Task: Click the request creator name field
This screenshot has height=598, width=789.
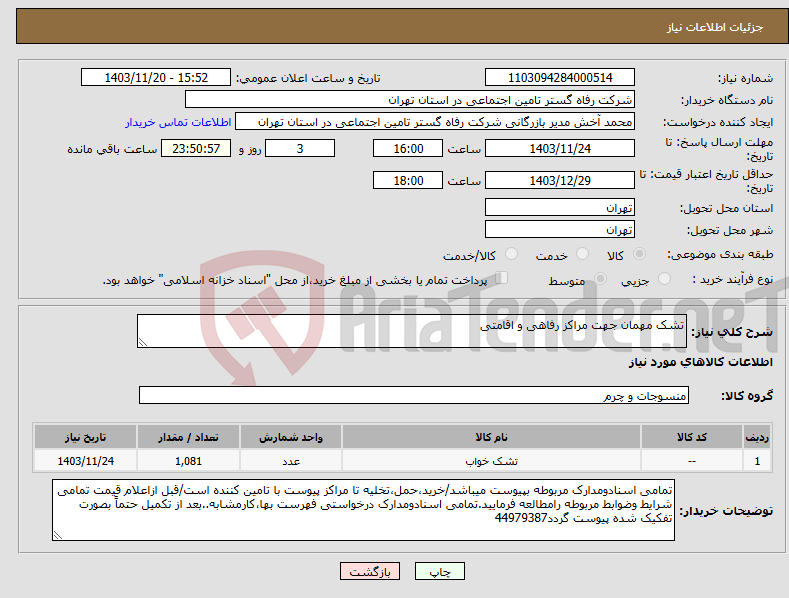Action: click(x=435, y=122)
